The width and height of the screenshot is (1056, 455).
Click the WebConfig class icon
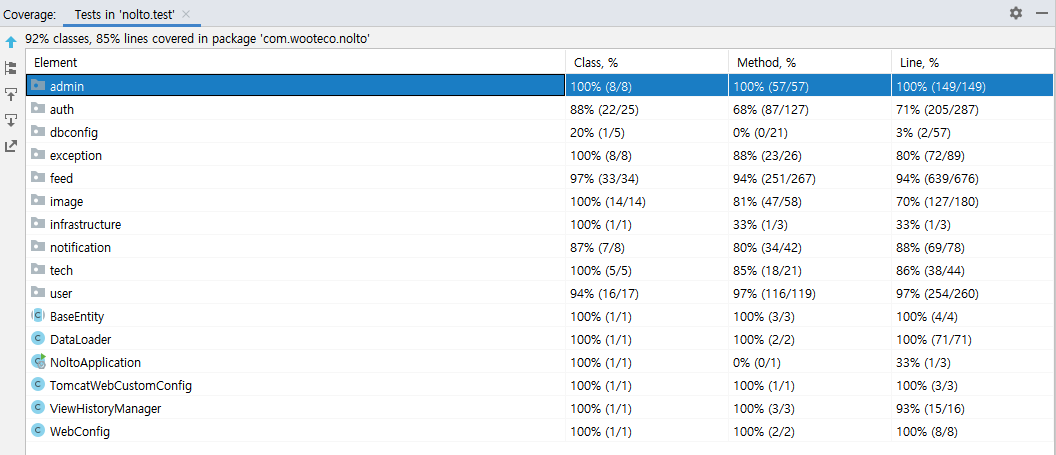[38, 431]
